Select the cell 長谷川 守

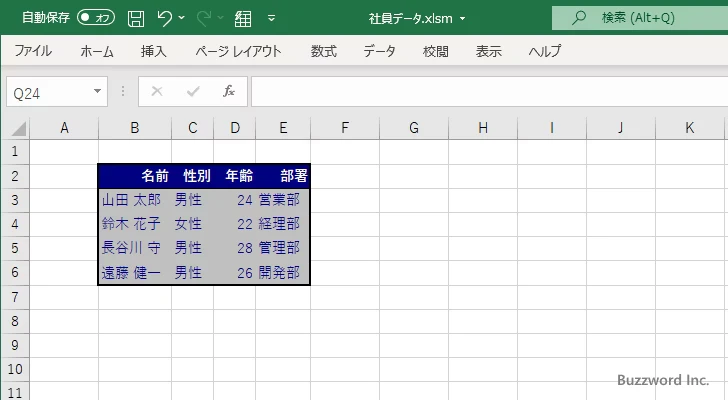[x=135, y=248]
